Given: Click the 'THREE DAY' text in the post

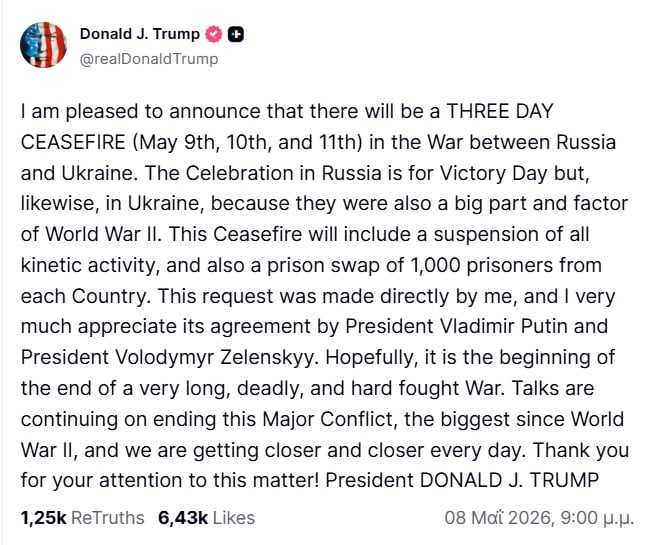Looking at the screenshot, I should (500, 111).
